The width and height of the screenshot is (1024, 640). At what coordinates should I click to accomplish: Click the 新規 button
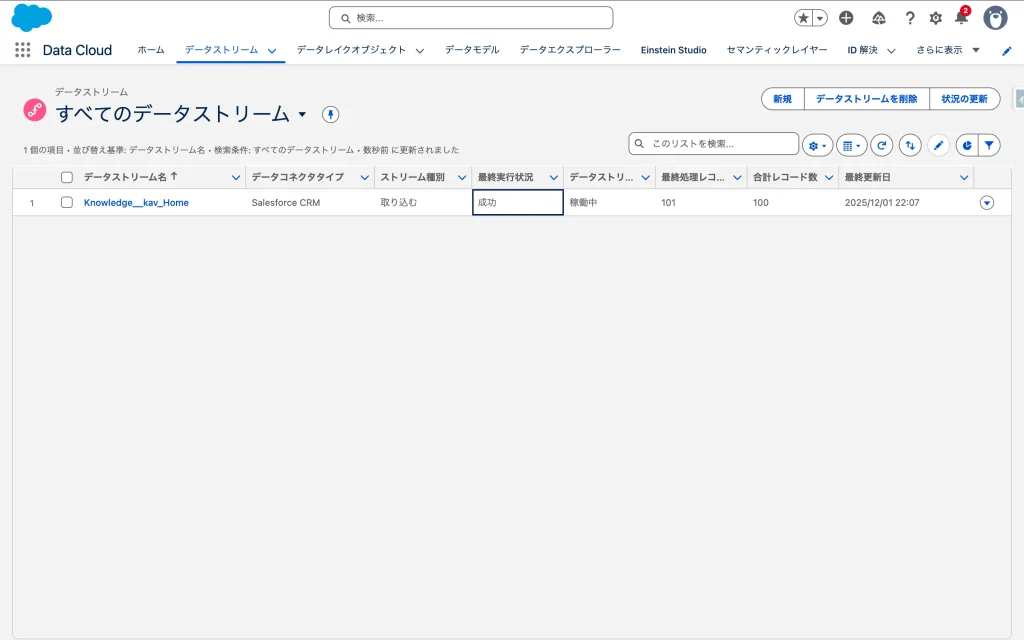tap(782, 99)
